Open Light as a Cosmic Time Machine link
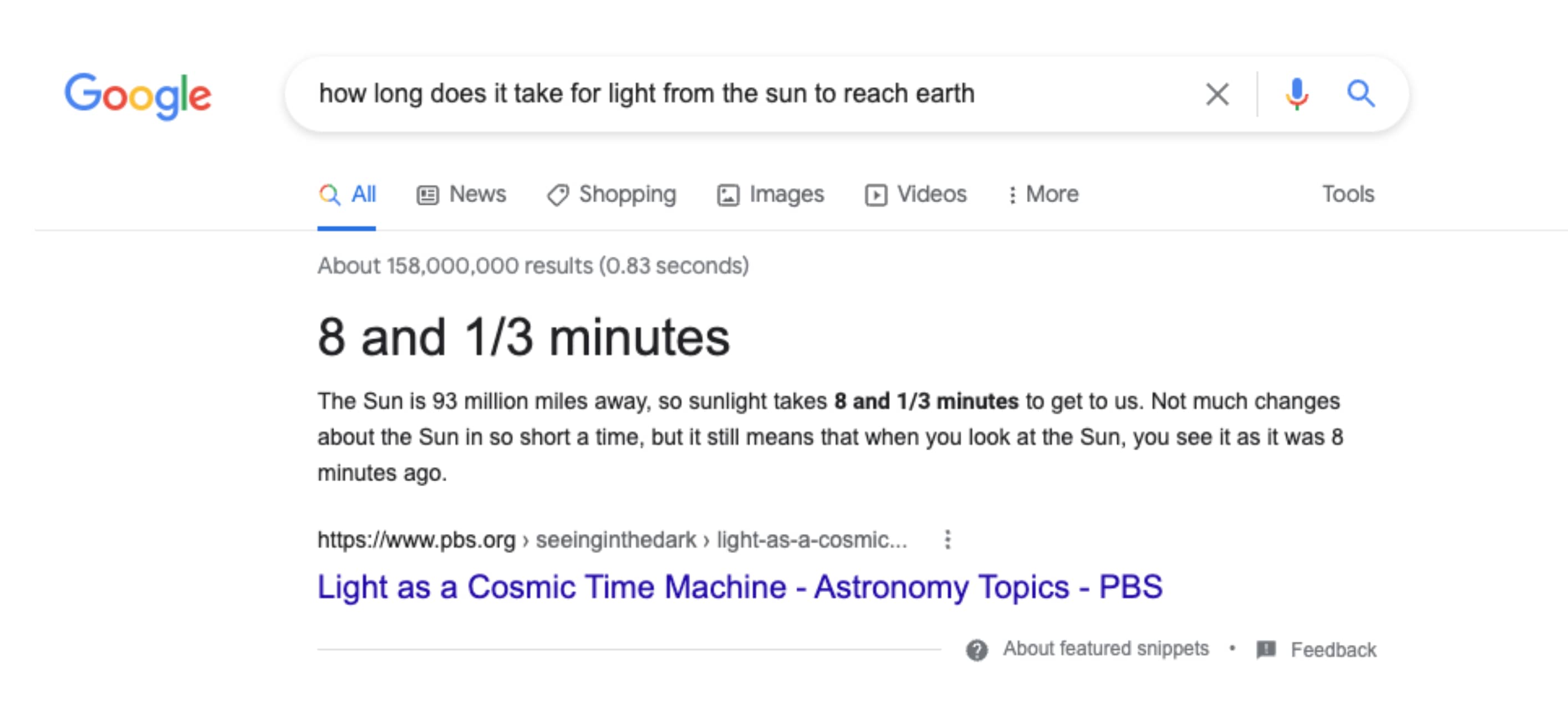1568x728 pixels. pyautogui.click(x=740, y=587)
